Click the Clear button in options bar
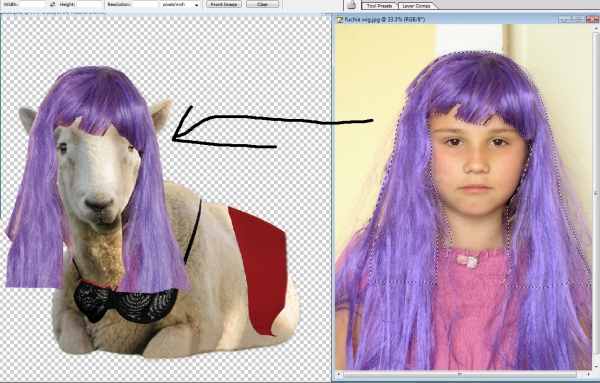600x383 pixels. pos(262,5)
